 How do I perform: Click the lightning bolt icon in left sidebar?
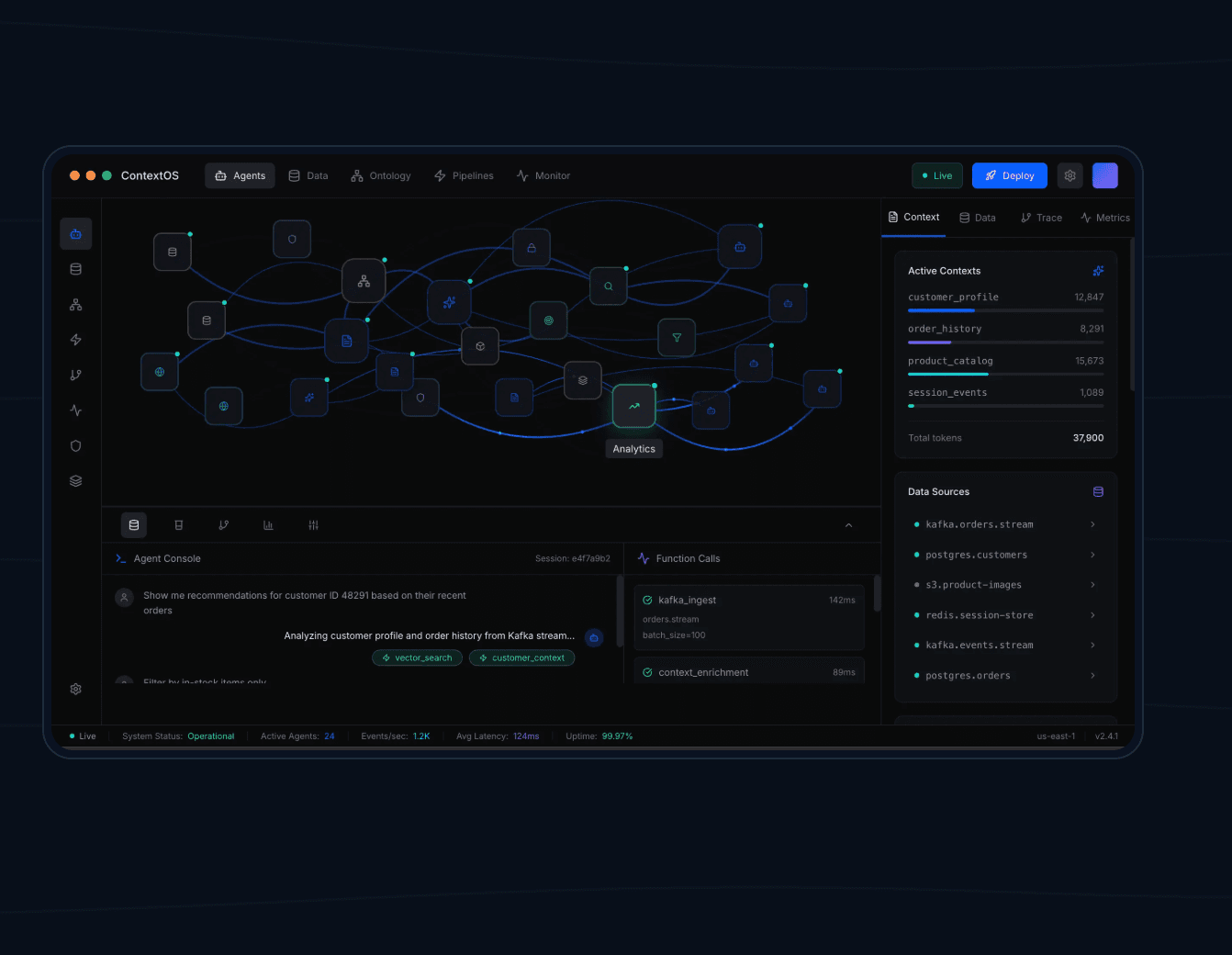(76, 340)
